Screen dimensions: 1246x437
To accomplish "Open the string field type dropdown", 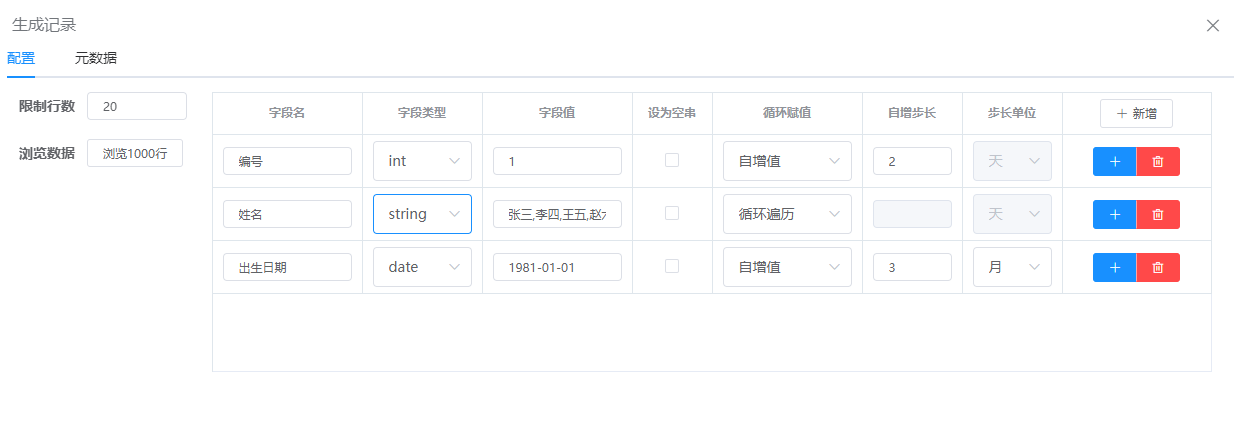I will tap(422, 214).
